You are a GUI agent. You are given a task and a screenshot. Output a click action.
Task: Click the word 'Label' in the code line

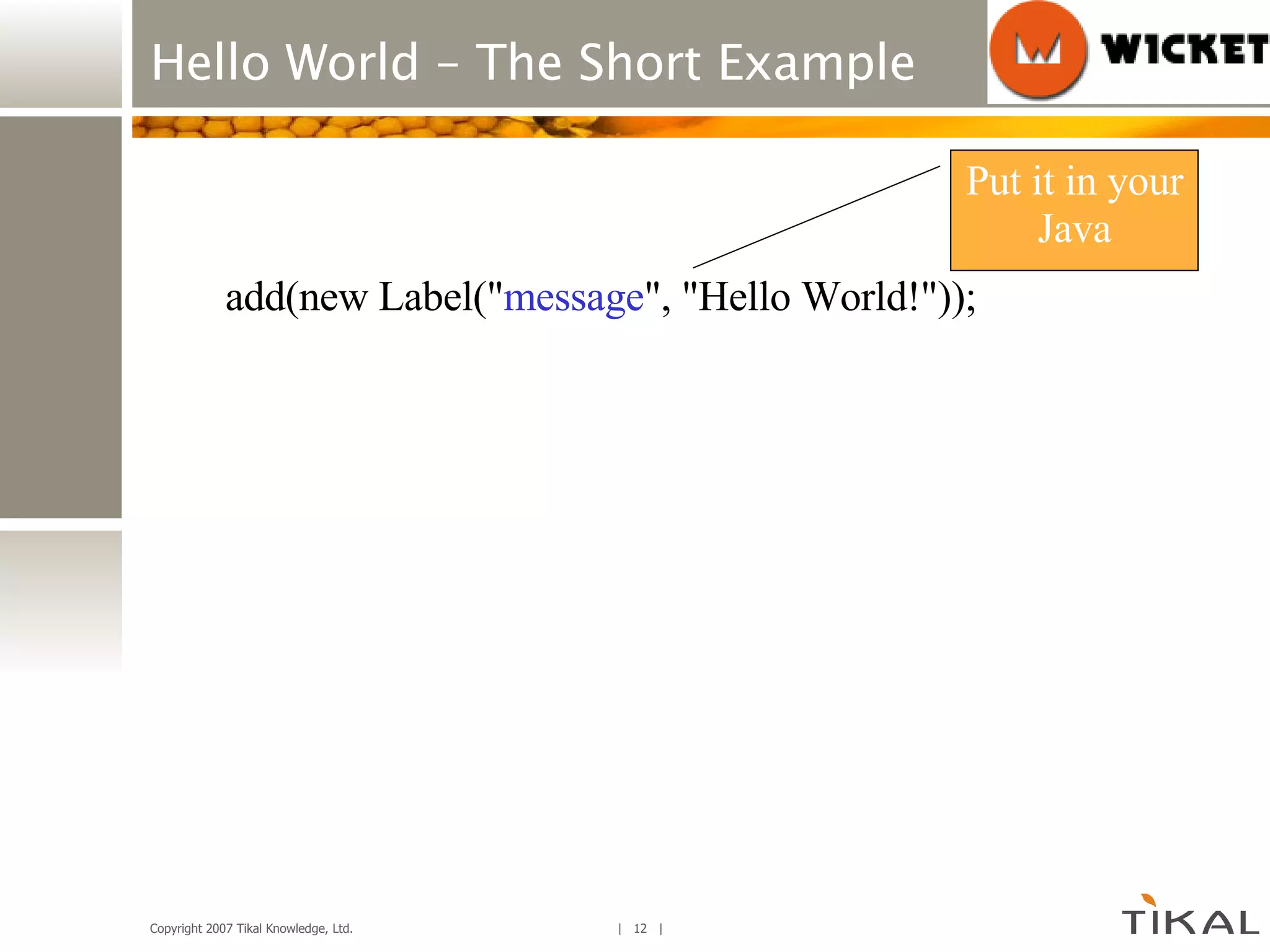pos(426,297)
